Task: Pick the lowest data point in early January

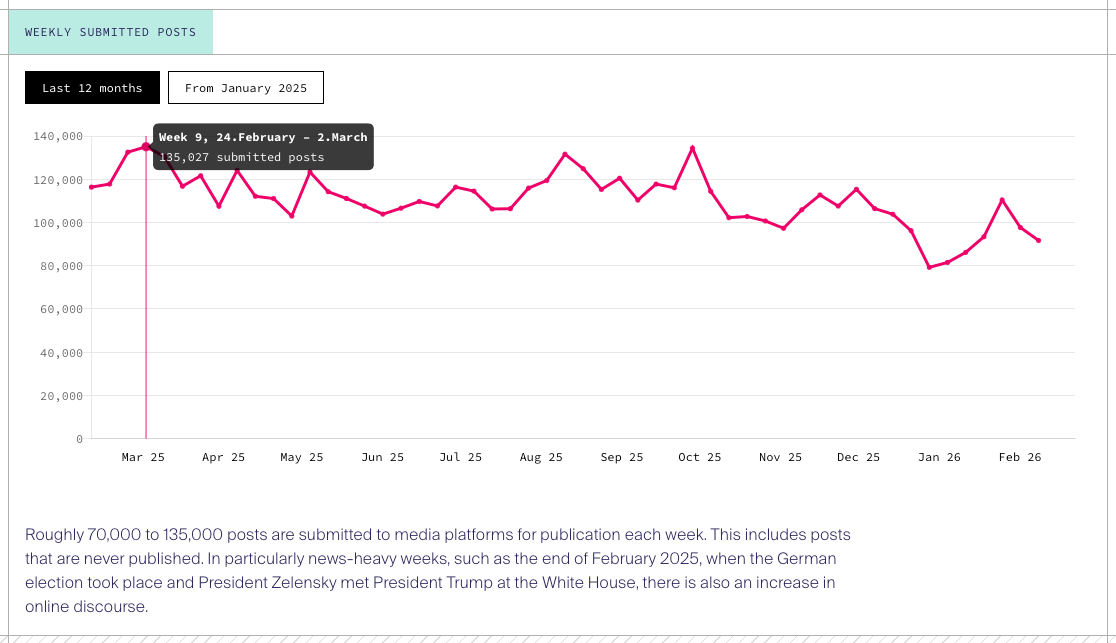Action: (x=929, y=267)
